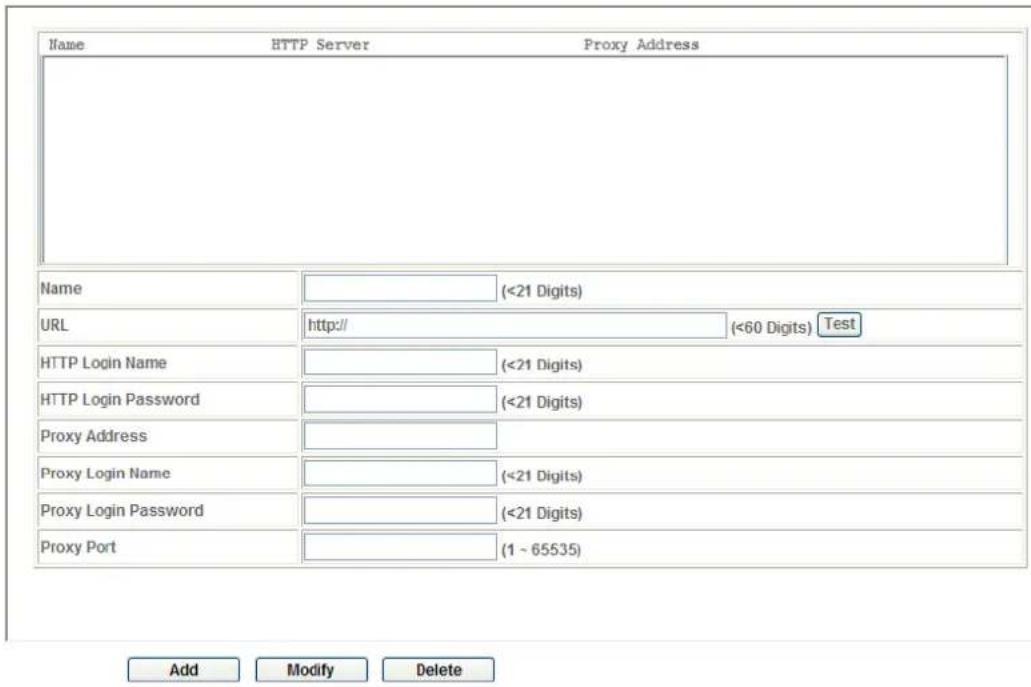
Task: Click the Test button beside URL
Action: [839, 324]
